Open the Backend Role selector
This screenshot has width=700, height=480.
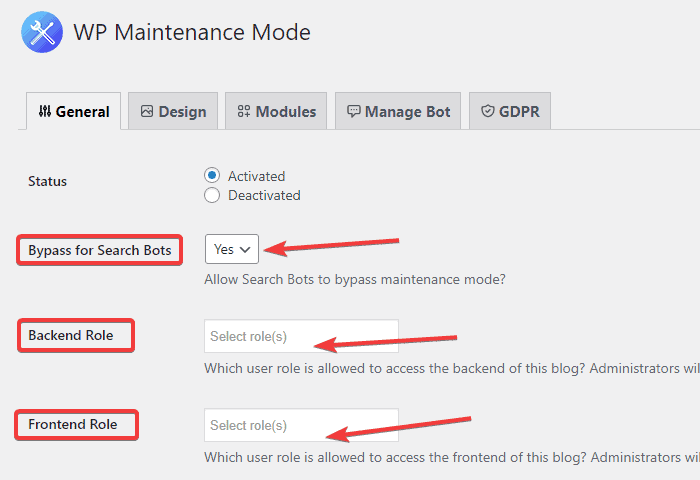click(301, 336)
